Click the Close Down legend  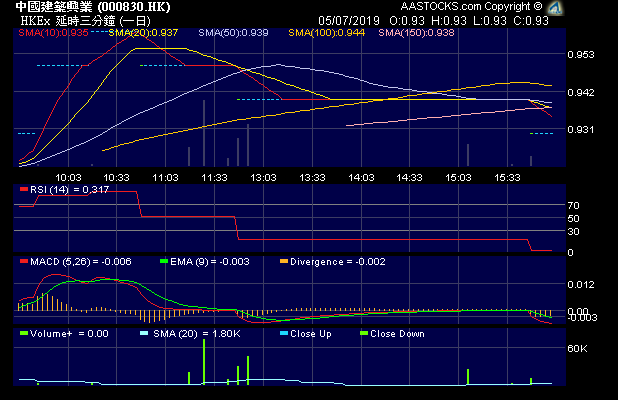(x=397, y=334)
